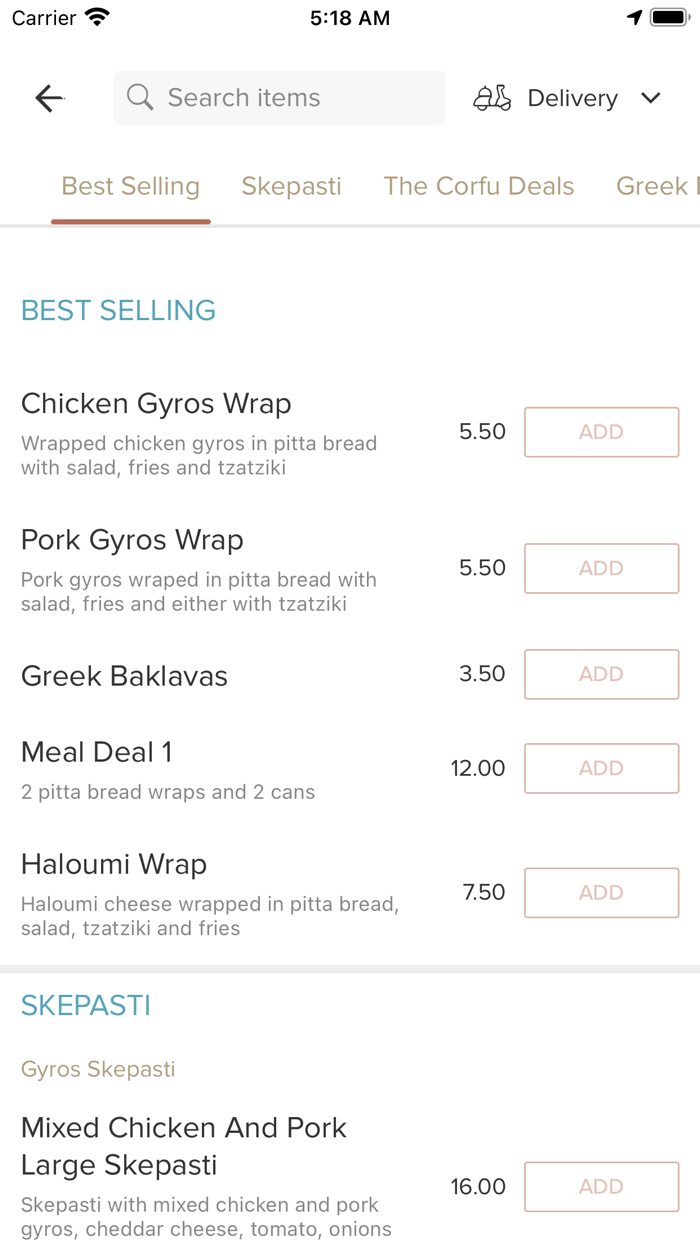Tap the back arrow icon
Screen dimensions: 700x1244
(49, 98)
